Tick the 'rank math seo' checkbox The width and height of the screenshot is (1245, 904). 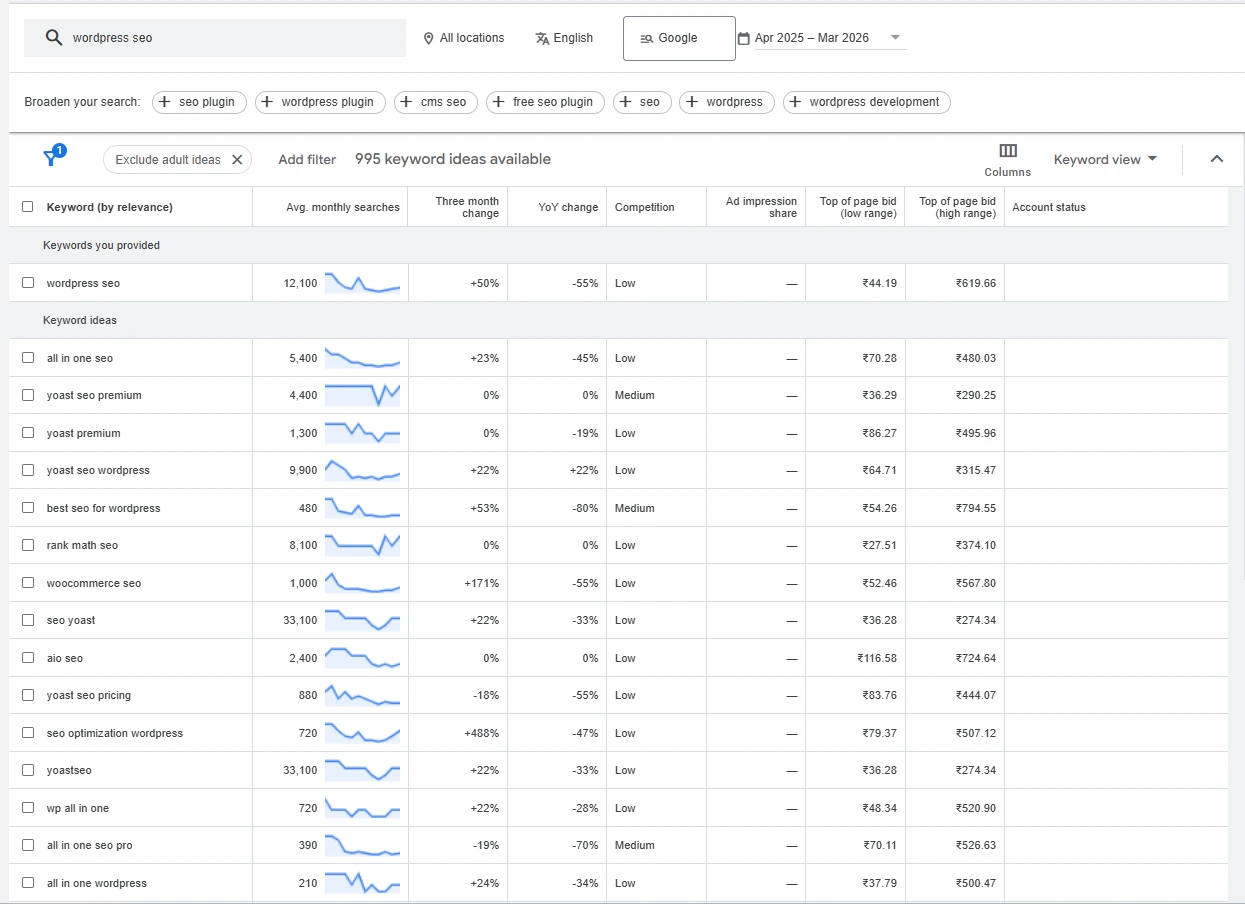tap(28, 545)
